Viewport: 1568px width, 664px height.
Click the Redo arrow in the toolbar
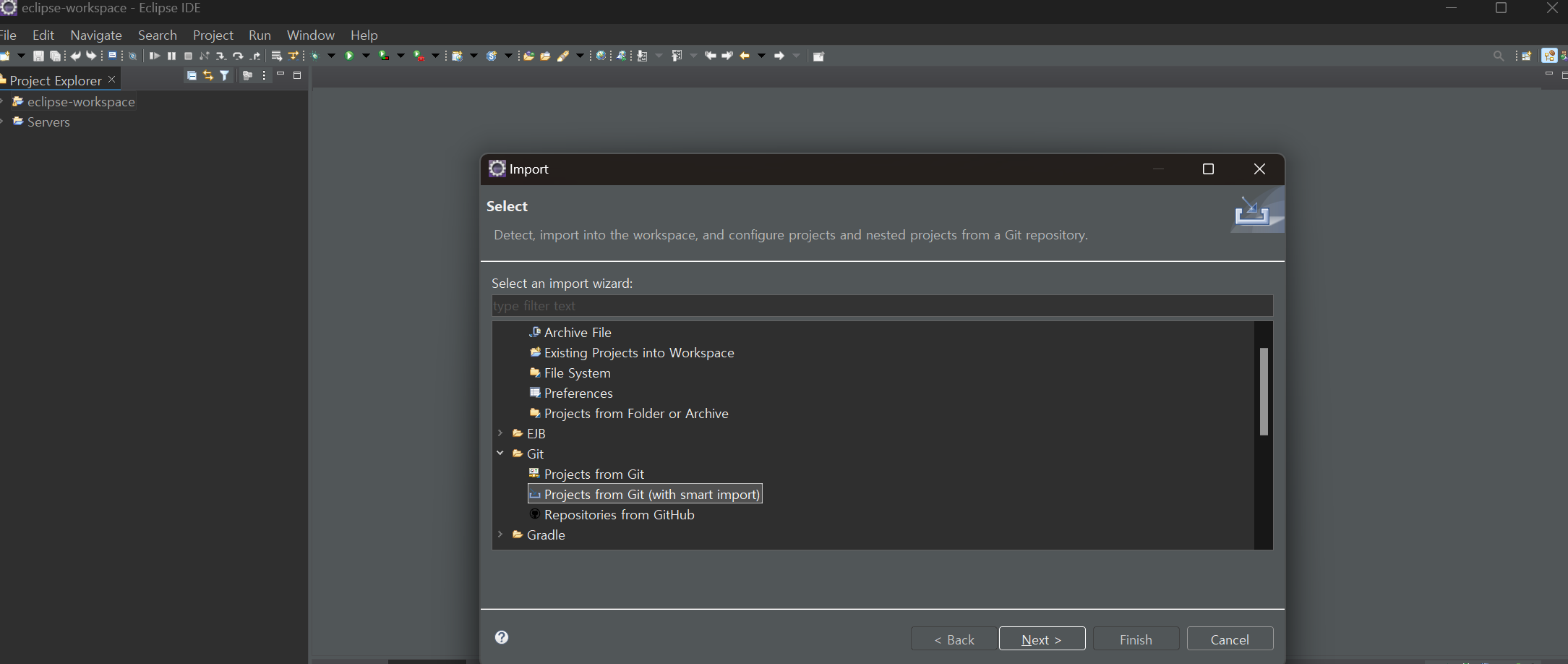point(91,56)
